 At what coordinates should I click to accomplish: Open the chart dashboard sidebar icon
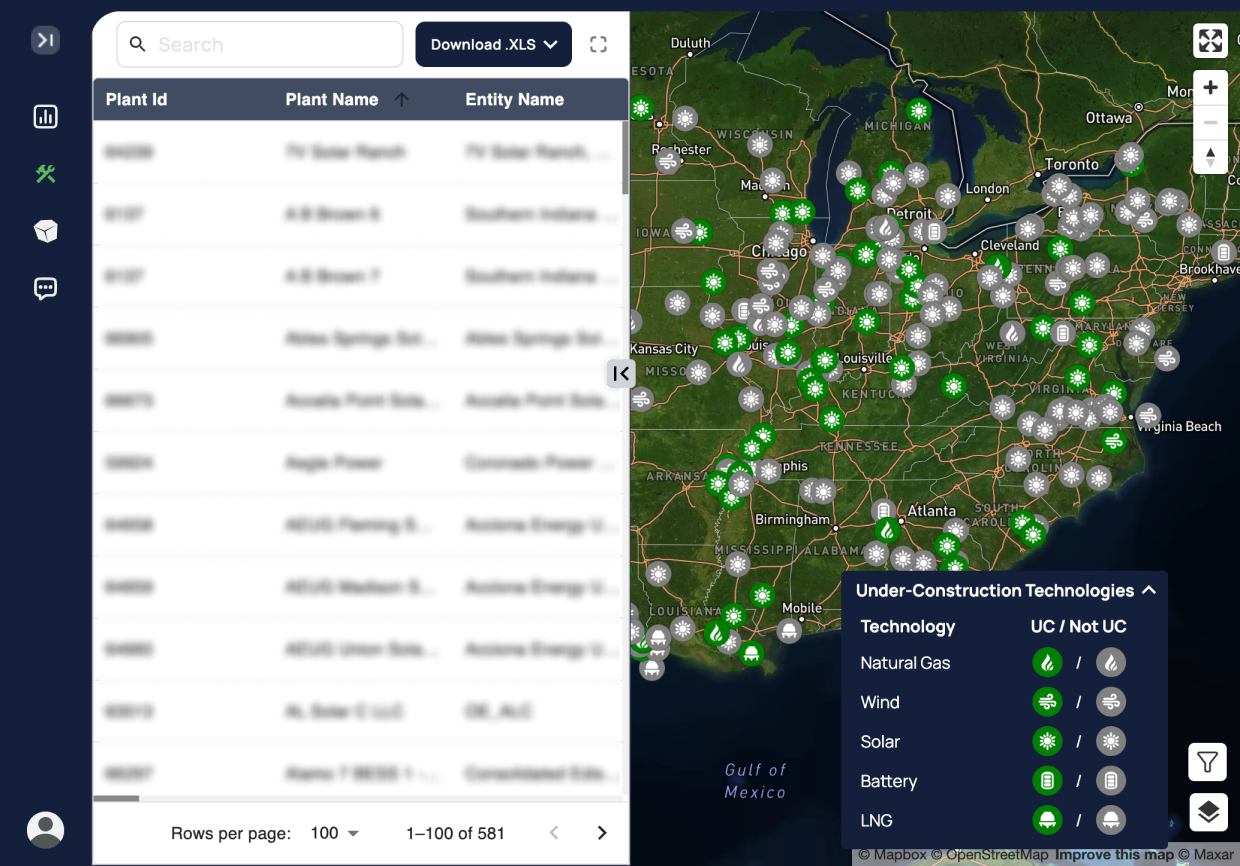pyautogui.click(x=45, y=117)
